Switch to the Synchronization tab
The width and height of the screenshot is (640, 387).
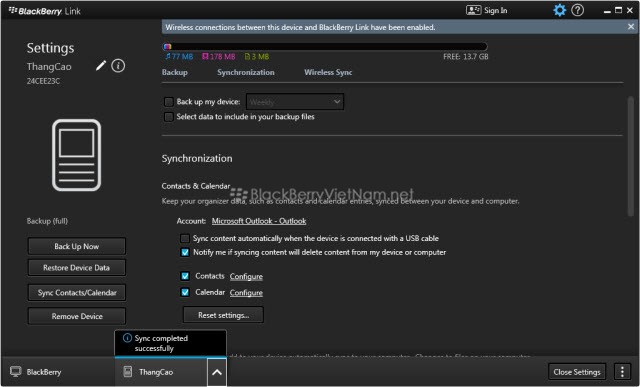pyautogui.click(x=246, y=72)
